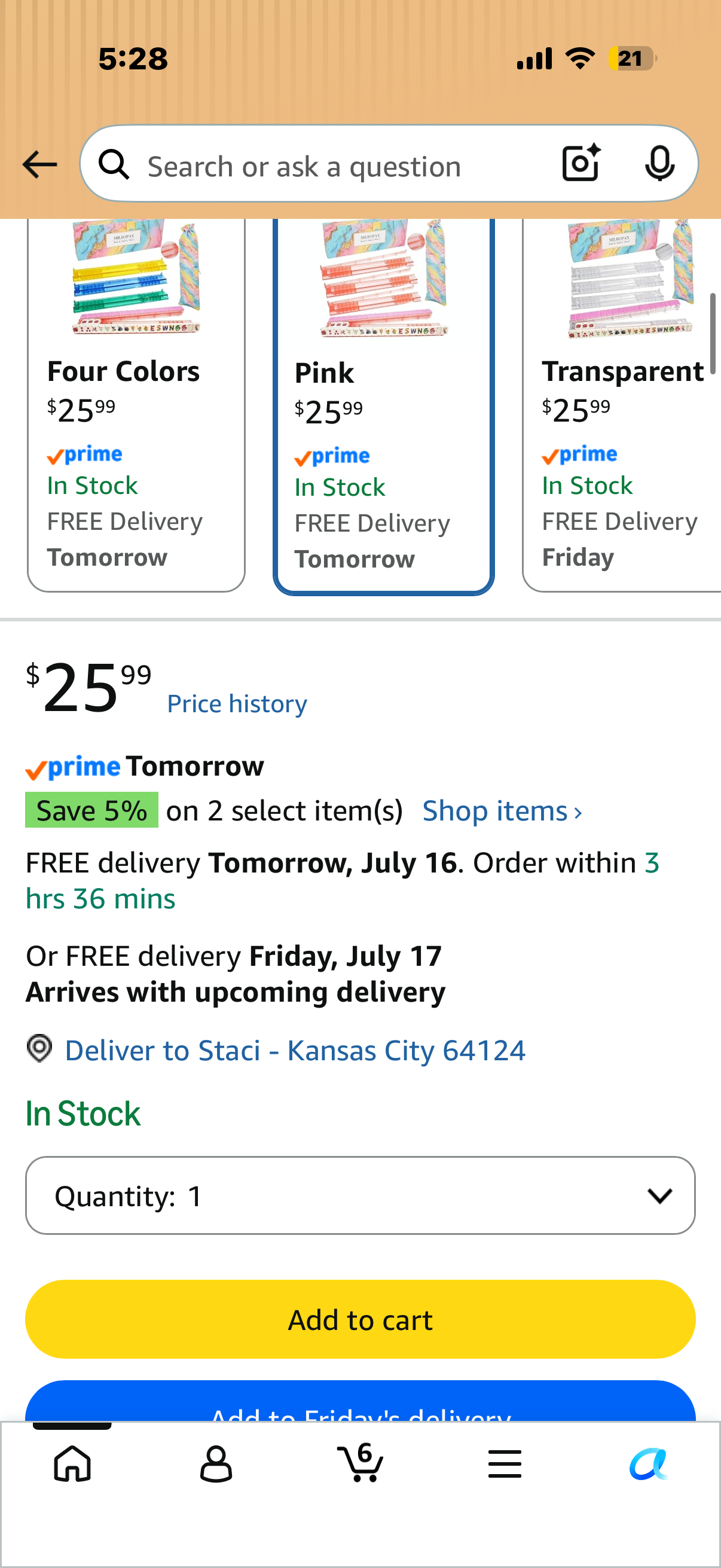This screenshot has height=1568, width=721.
Task: Select the Pink color option
Action: coord(384,406)
